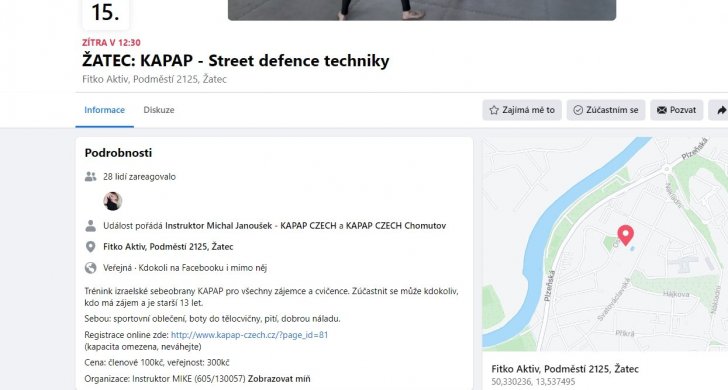
Task: Click the Podrobnosti heading
Action: click(118, 153)
